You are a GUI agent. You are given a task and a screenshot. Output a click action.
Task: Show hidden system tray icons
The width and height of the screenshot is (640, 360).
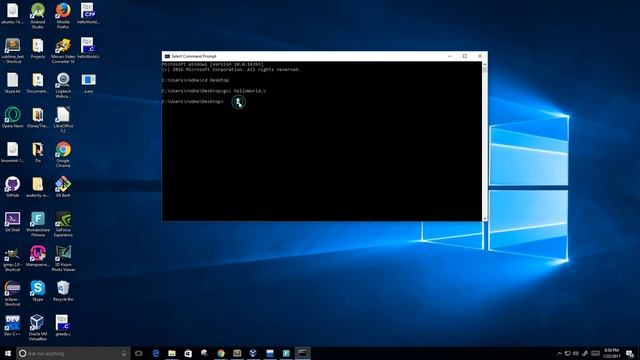click(x=559, y=353)
